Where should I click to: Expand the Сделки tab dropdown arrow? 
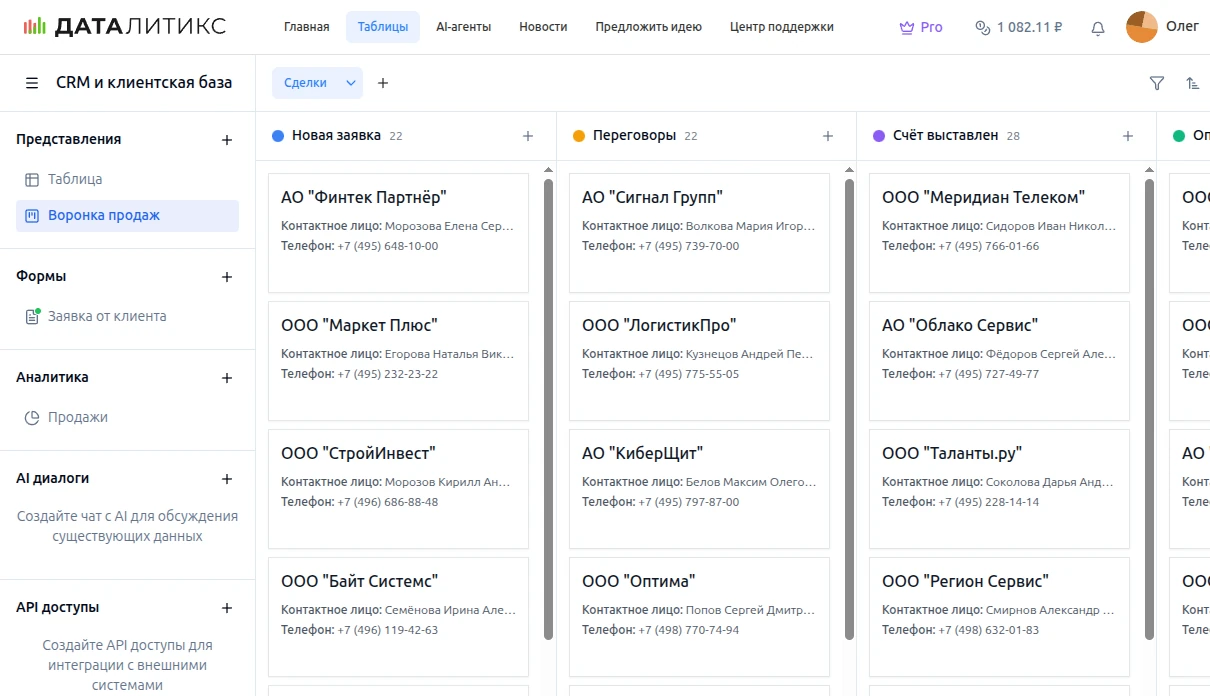[x=351, y=83]
